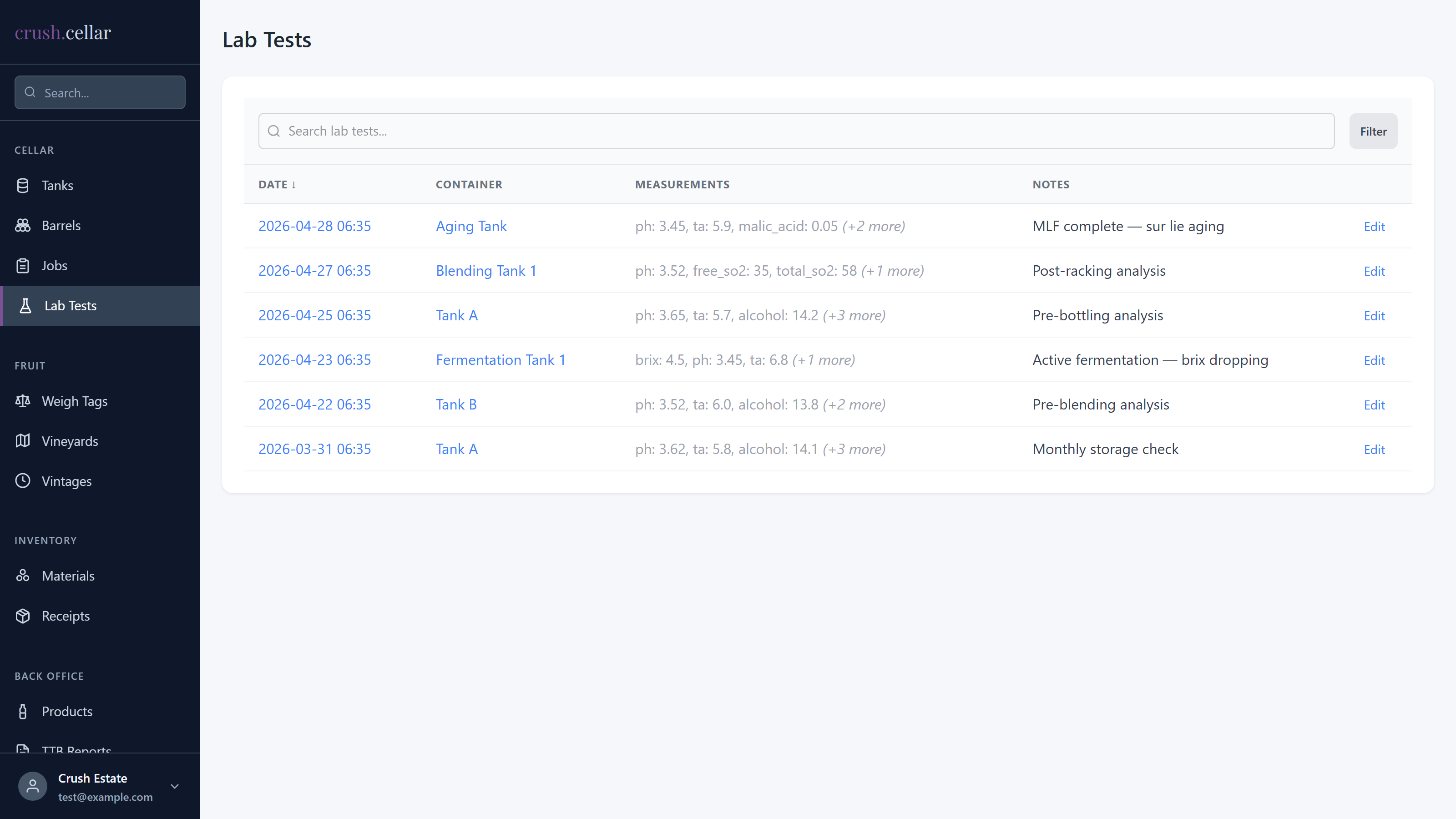
Task: Click the Notes column header
Action: 1051,184
